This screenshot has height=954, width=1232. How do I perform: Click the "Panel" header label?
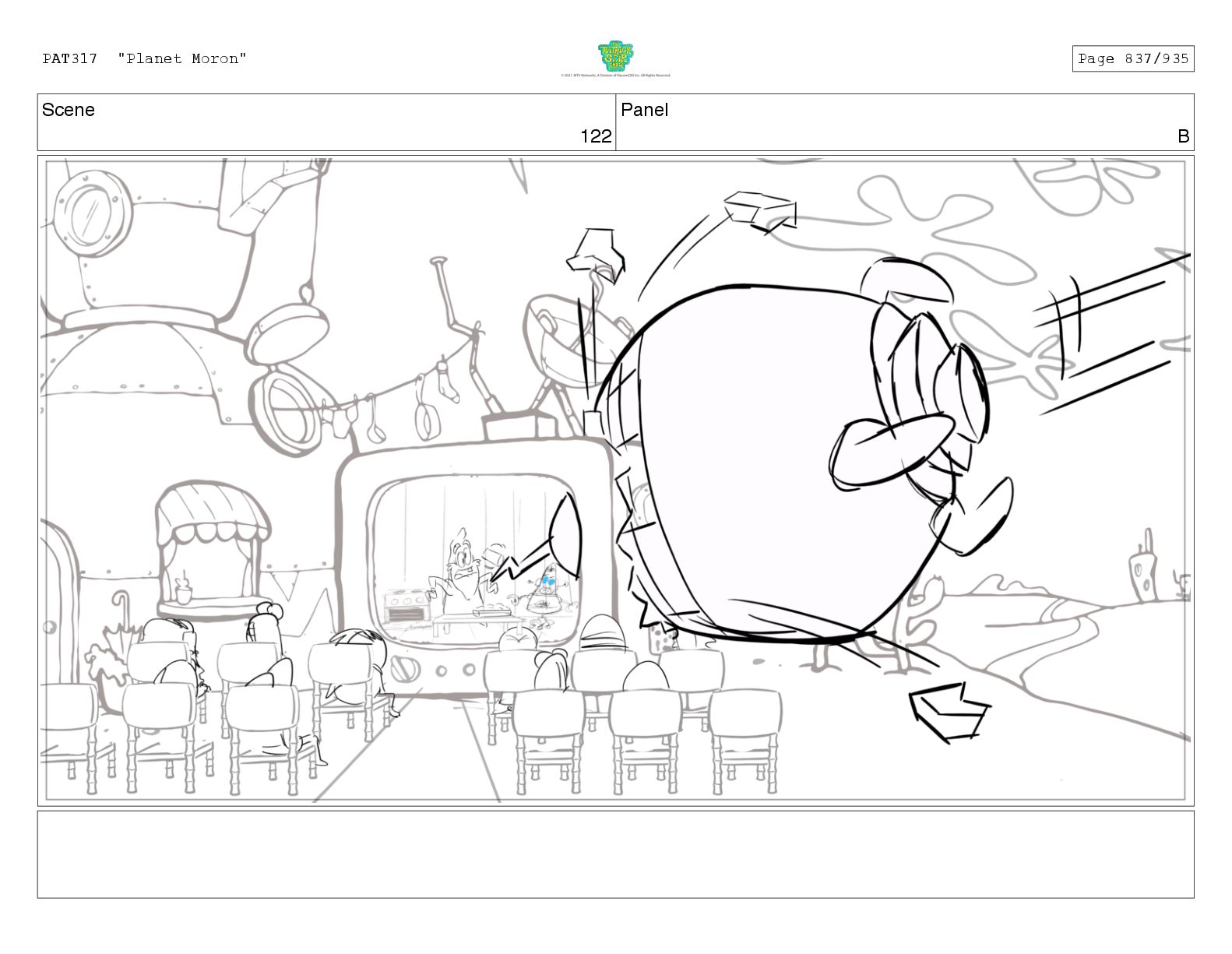pyautogui.click(x=644, y=110)
